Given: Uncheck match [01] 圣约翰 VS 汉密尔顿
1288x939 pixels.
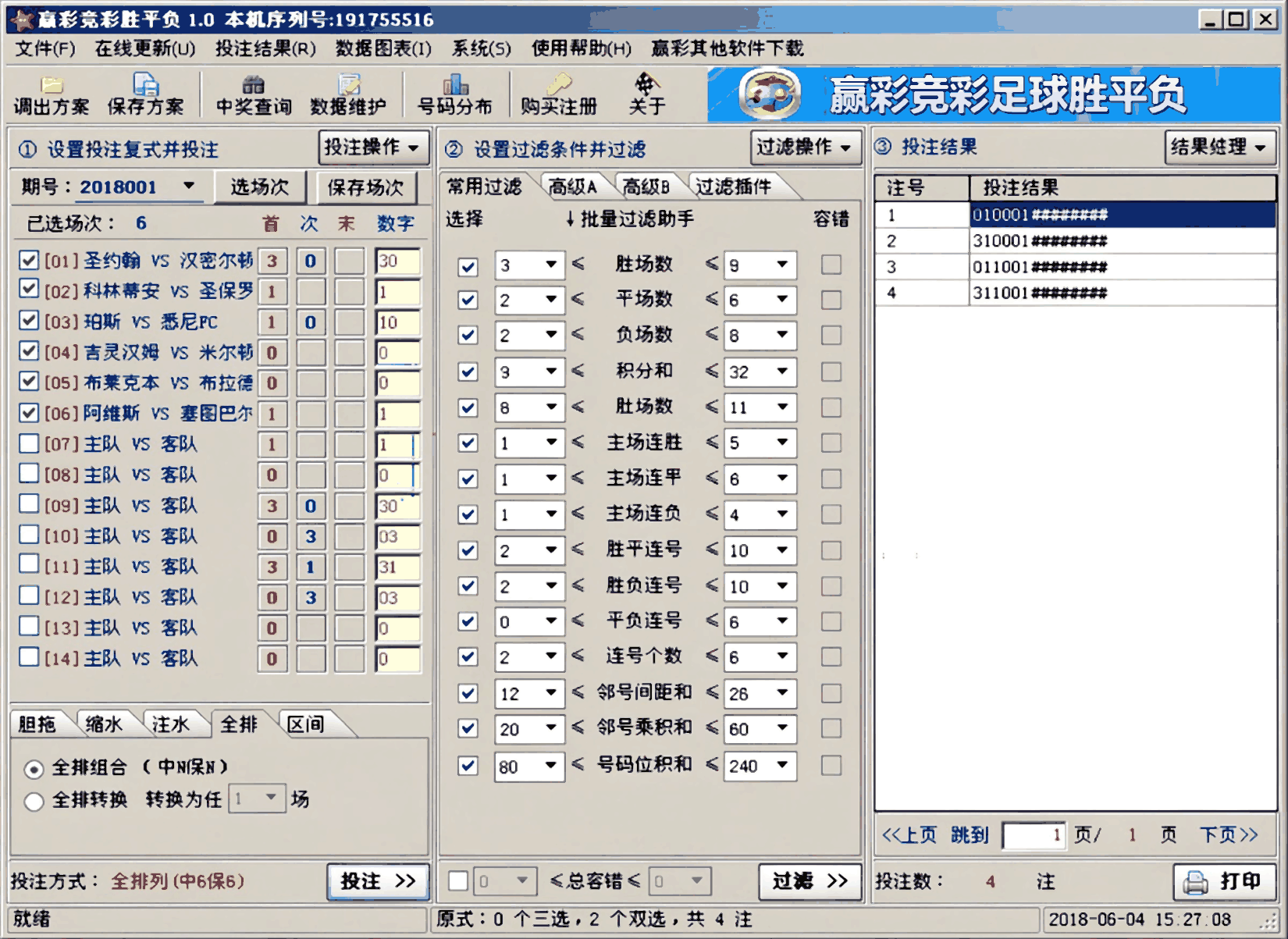Looking at the screenshot, I should [29, 260].
